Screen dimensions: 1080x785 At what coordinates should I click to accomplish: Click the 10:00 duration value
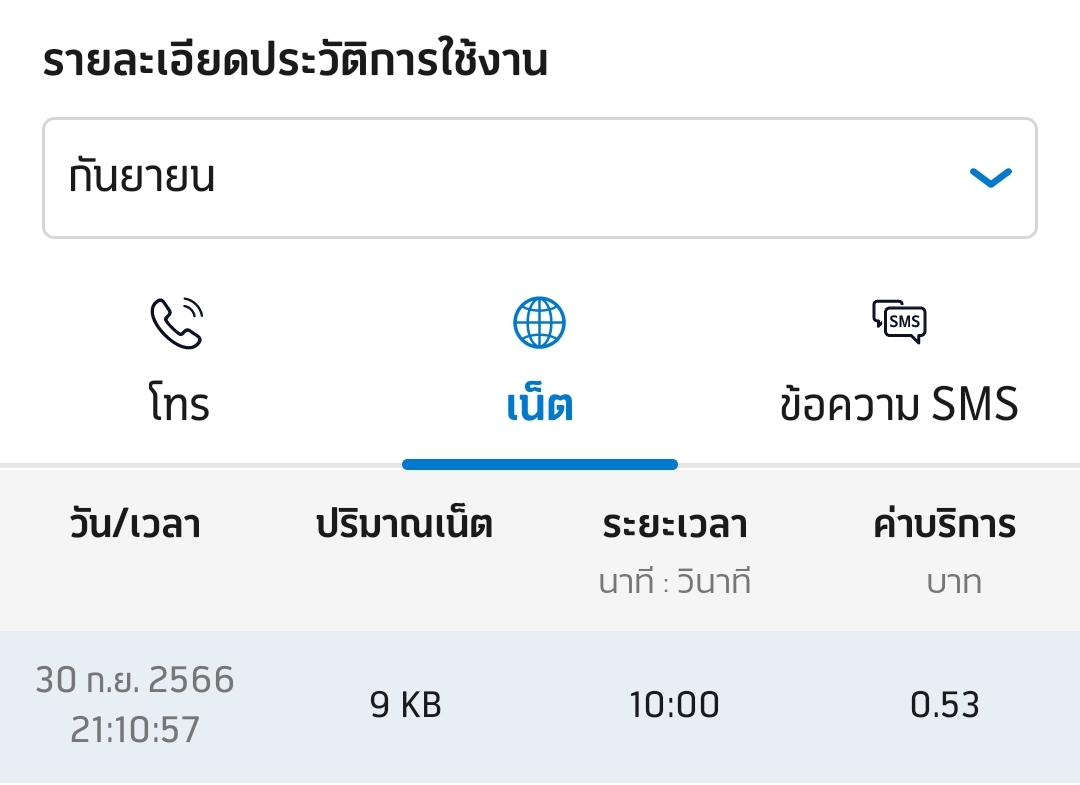point(674,705)
